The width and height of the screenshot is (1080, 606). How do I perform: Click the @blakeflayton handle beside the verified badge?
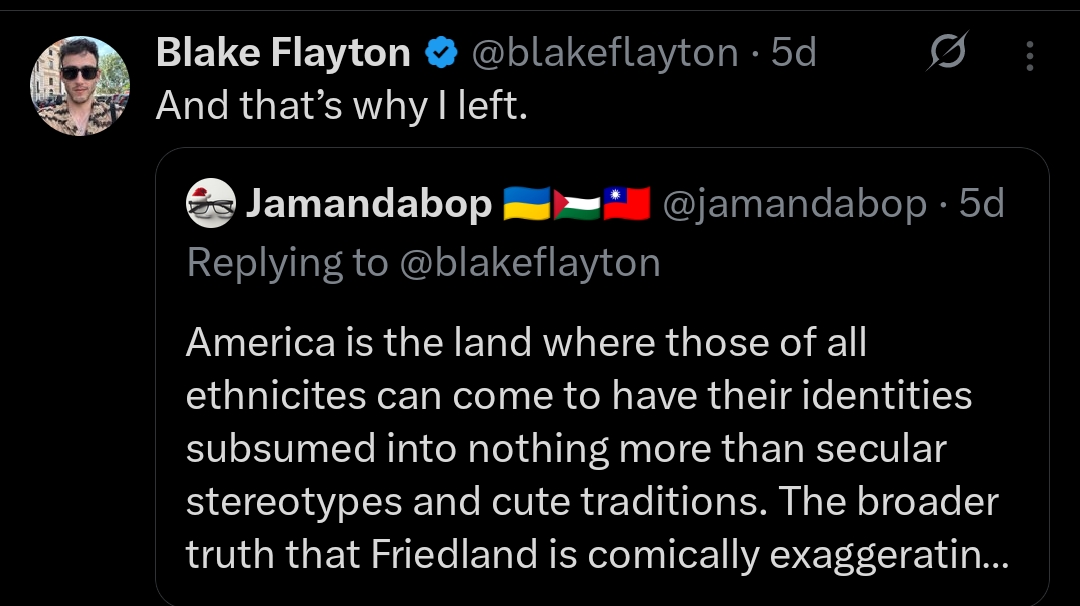(x=604, y=53)
